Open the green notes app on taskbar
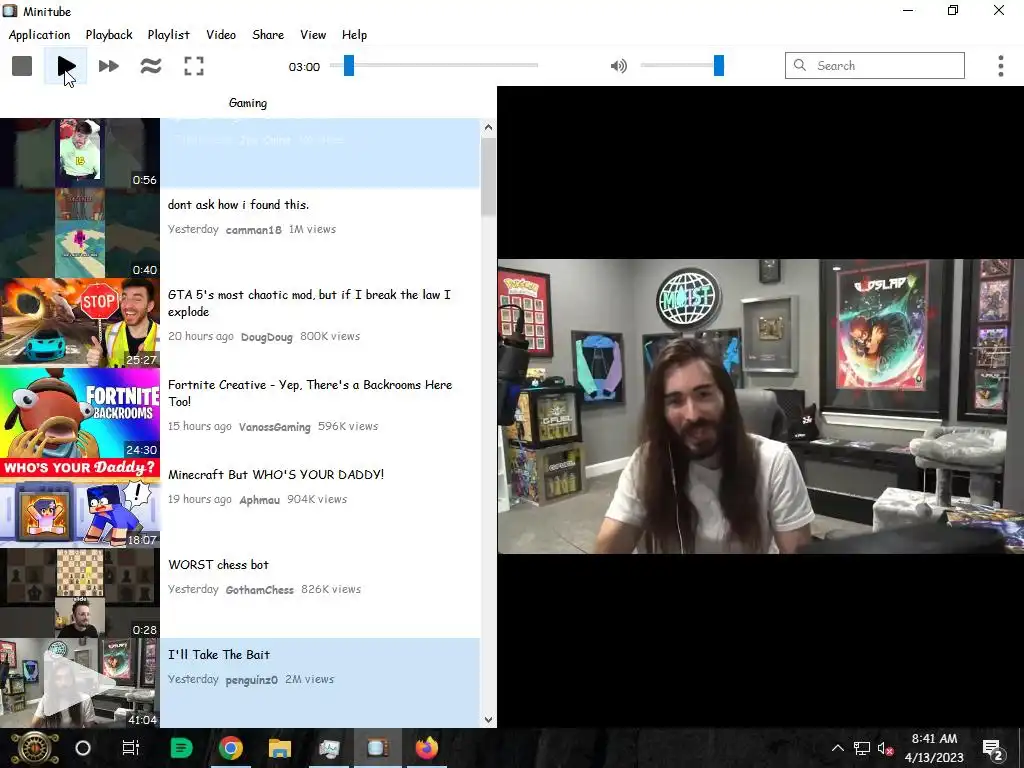The width and height of the screenshot is (1024, 768). click(x=181, y=748)
